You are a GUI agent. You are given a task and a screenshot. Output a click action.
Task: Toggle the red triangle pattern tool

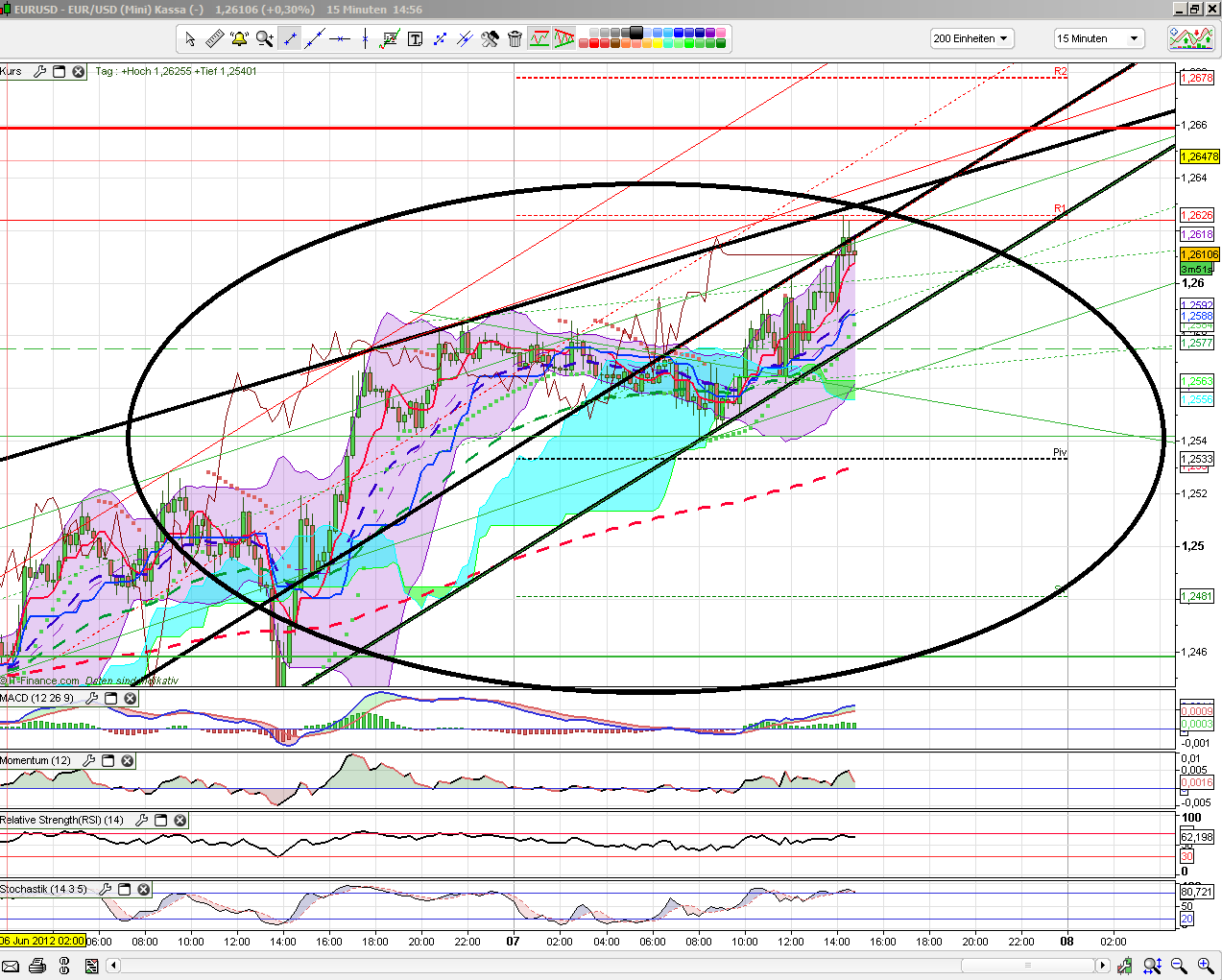click(x=563, y=38)
